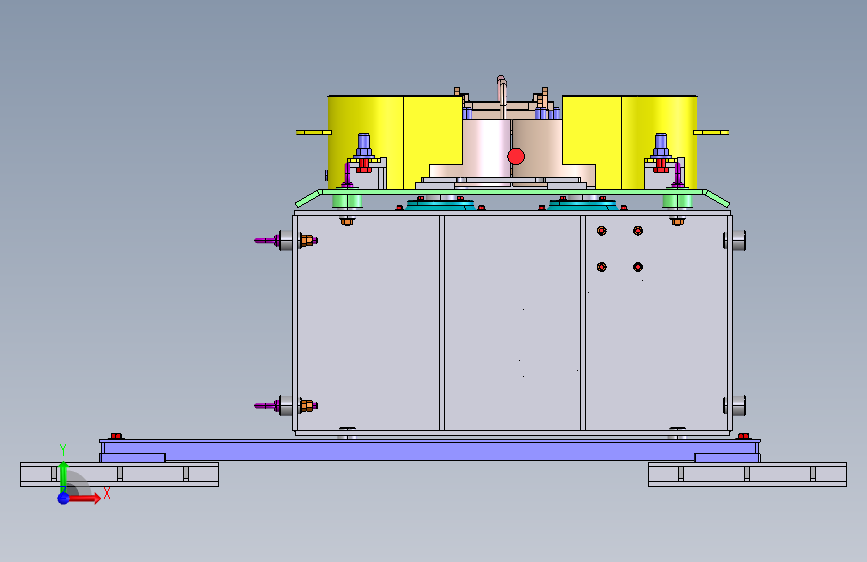Select the blue bolt inside the left yellow housing

[363, 145]
